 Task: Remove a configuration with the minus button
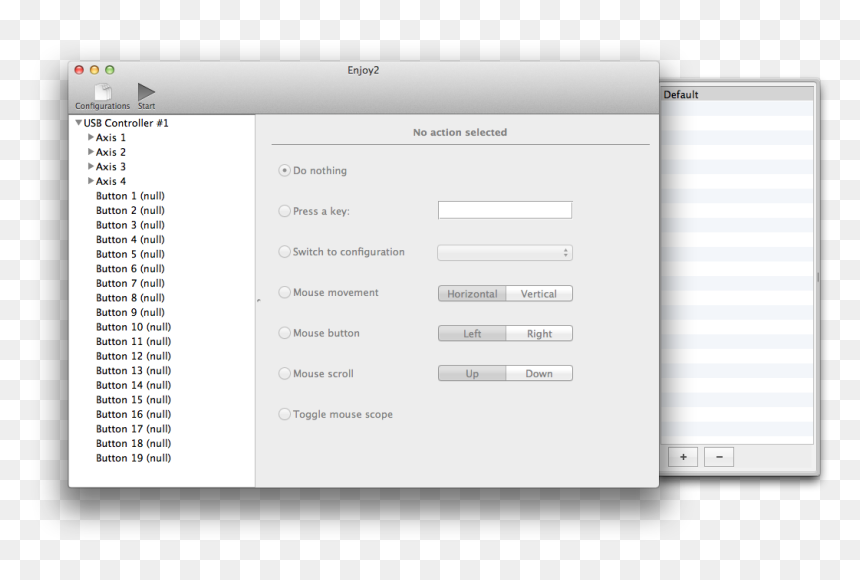pyautogui.click(x=719, y=457)
